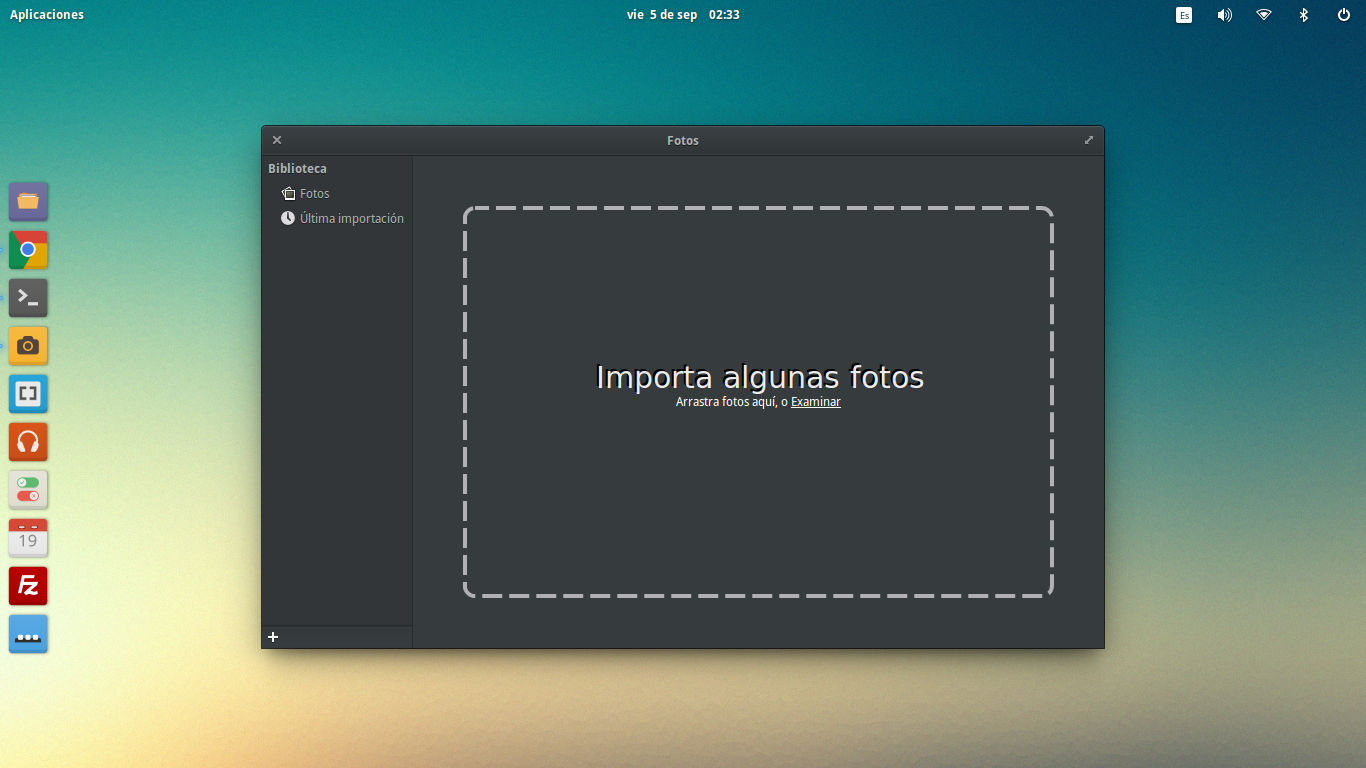Click the Bluetooth indicator icon
The width and height of the screenshot is (1366, 768).
pyautogui.click(x=1304, y=15)
